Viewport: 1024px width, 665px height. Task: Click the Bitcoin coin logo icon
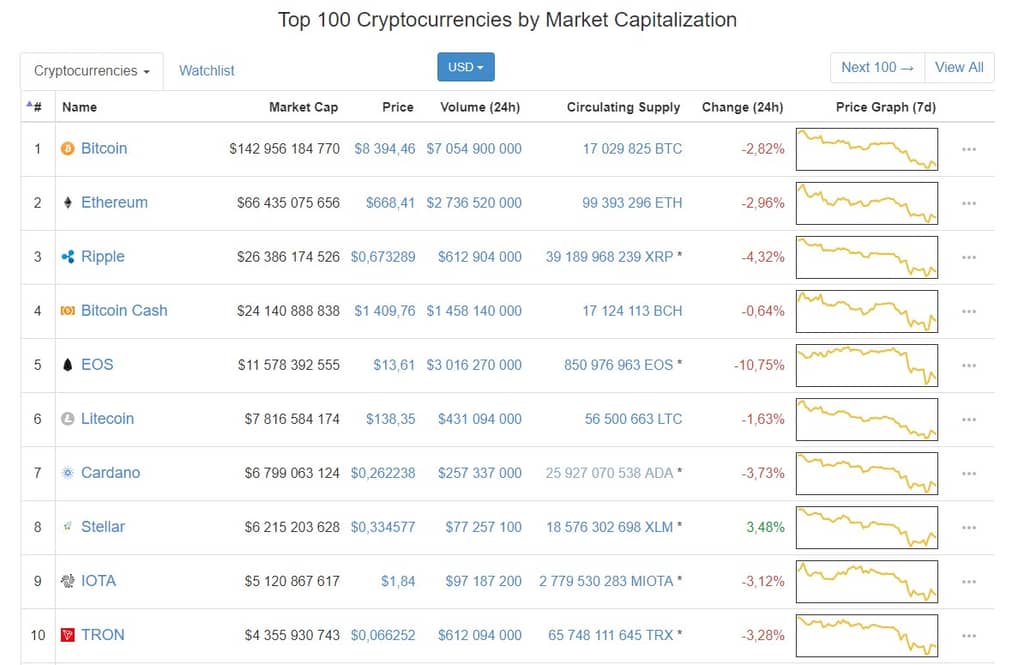pyautogui.click(x=67, y=149)
